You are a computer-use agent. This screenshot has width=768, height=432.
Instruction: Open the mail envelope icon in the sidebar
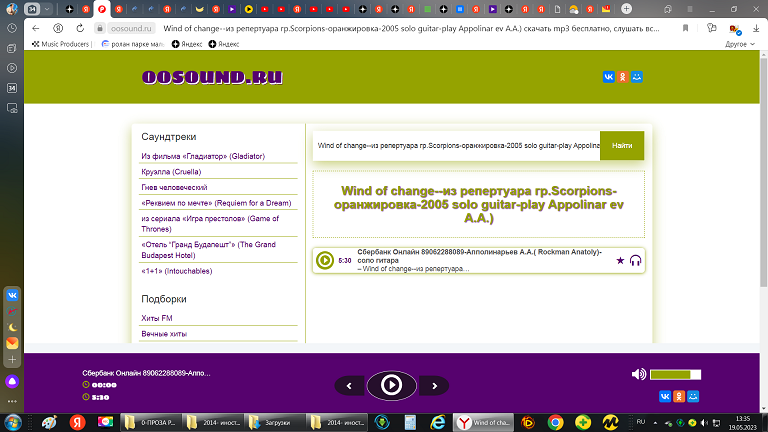(x=12, y=343)
